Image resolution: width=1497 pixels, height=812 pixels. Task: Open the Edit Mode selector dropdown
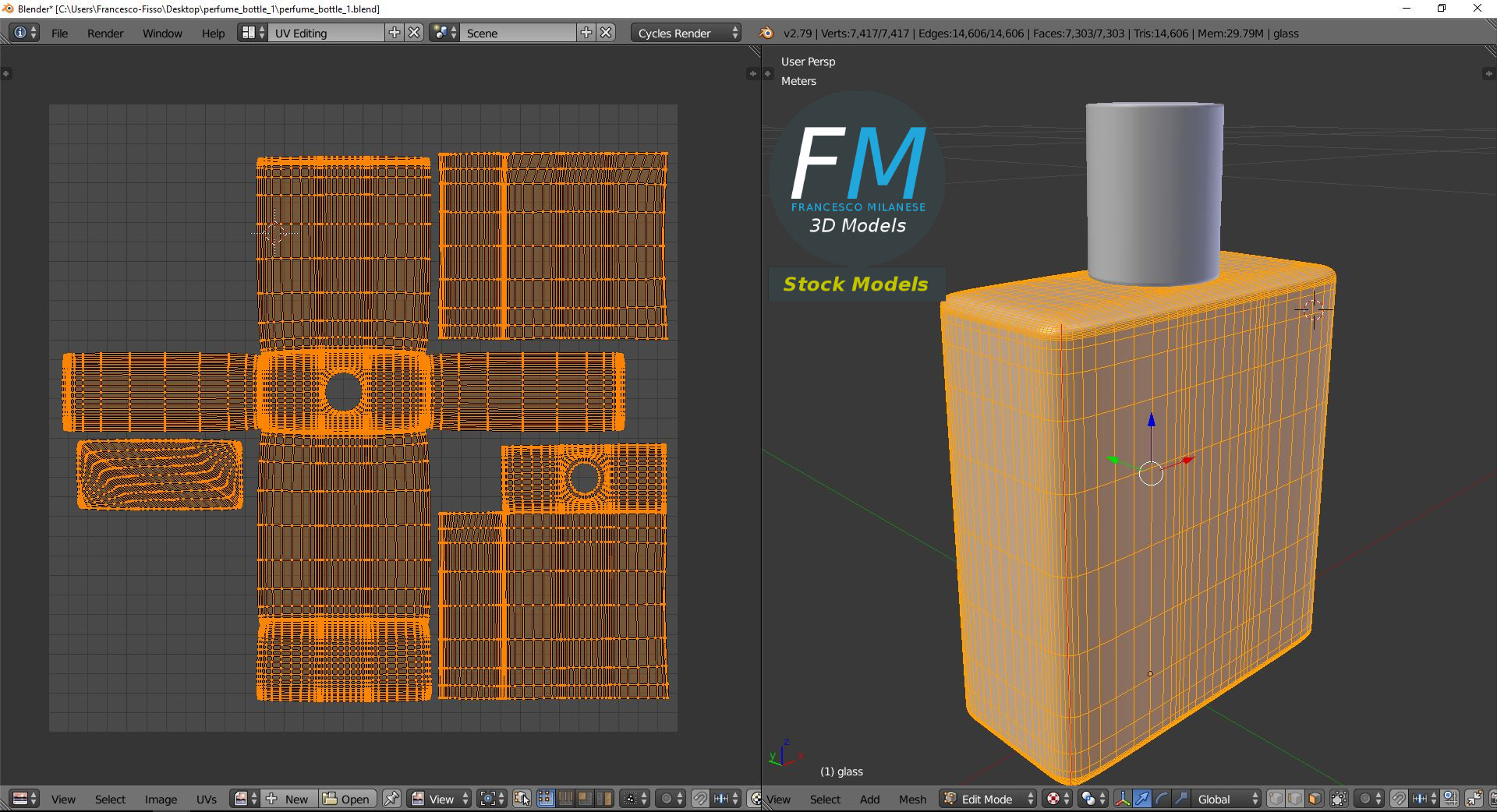pos(989,799)
